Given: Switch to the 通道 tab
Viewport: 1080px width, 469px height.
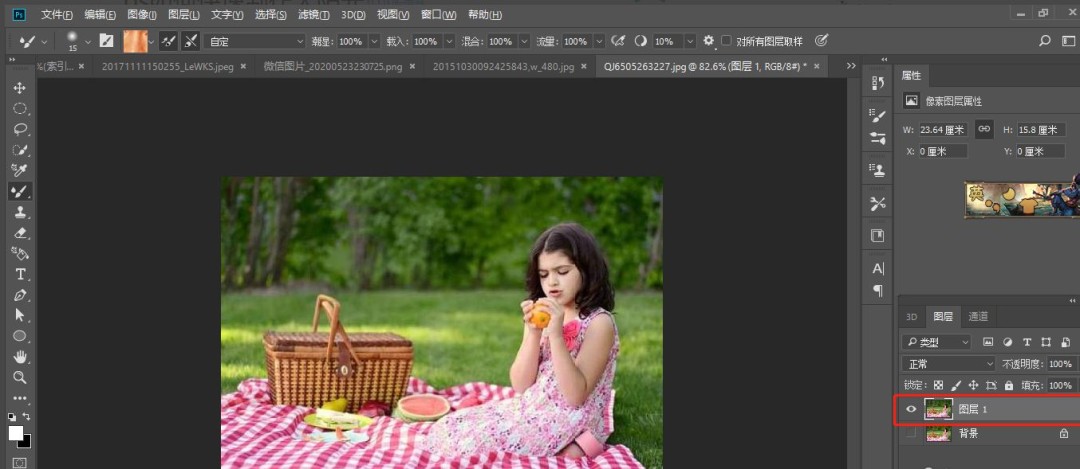Looking at the screenshot, I should pyautogui.click(x=977, y=316).
